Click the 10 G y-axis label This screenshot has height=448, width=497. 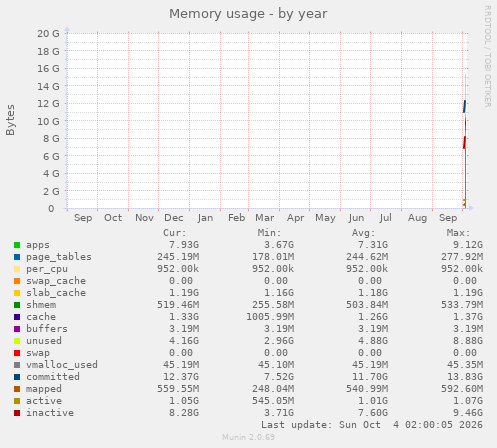click(48, 121)
